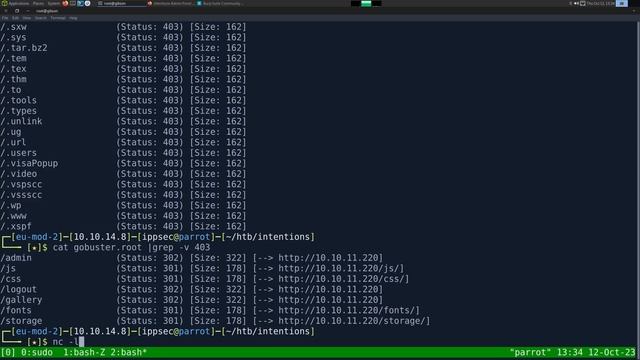Click the /.www entry
Image resolution: width=640 pixels, height=360 pixels.
click(x=13, y=216)
